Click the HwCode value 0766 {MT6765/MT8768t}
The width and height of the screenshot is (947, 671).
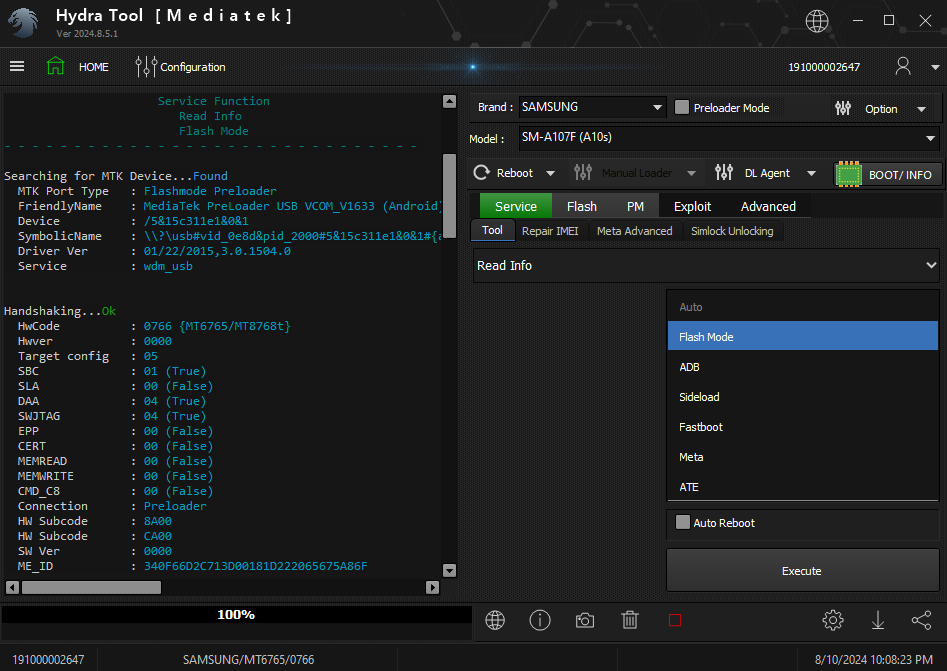tap(217, 326)
